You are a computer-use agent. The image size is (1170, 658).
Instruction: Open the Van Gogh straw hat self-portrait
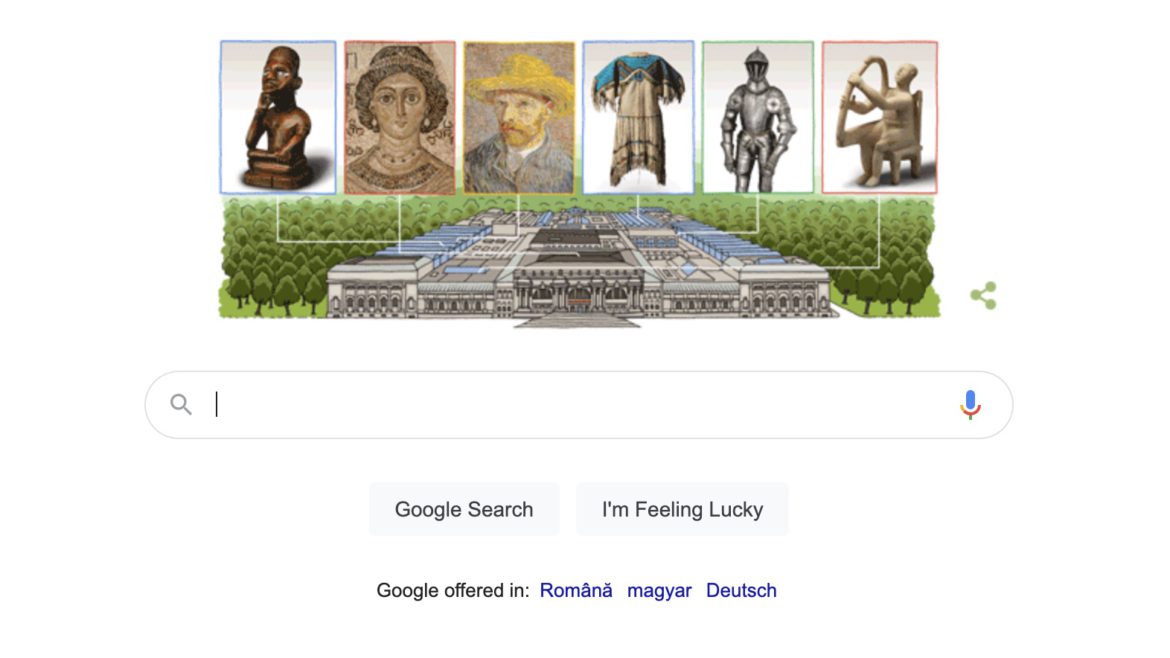click(519, 117)
